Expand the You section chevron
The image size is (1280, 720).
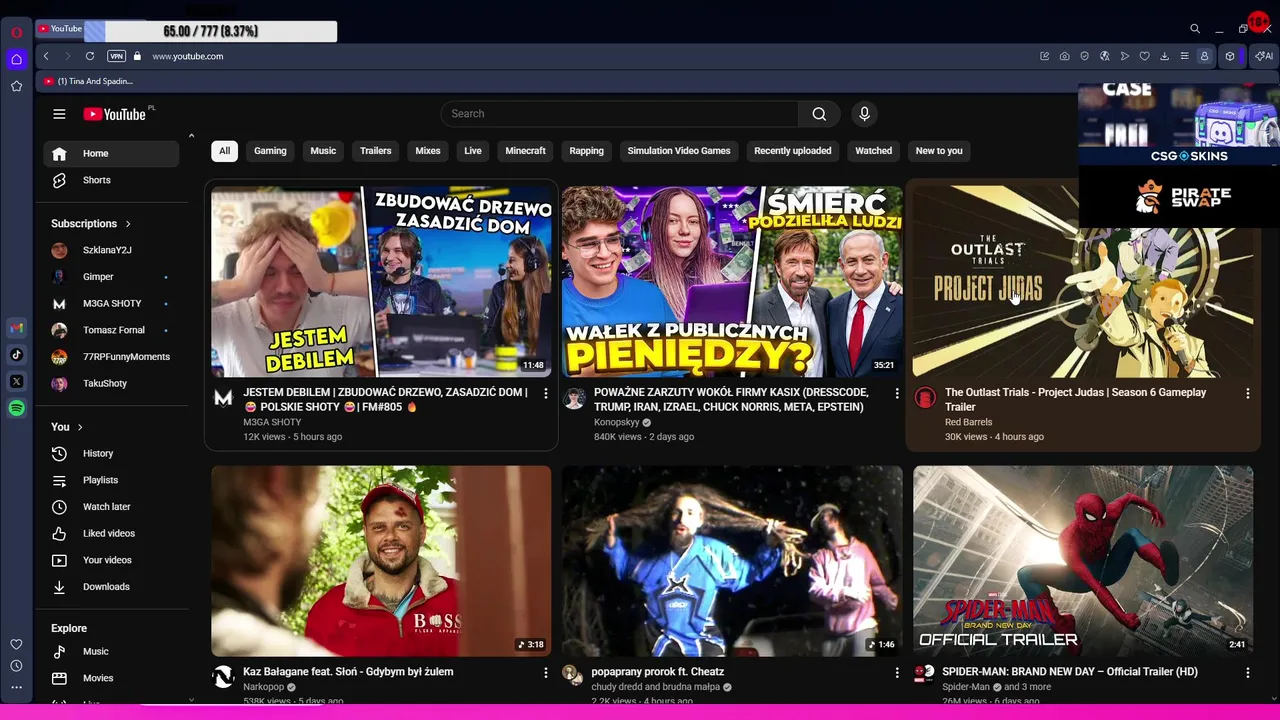(x=80, y=427)
